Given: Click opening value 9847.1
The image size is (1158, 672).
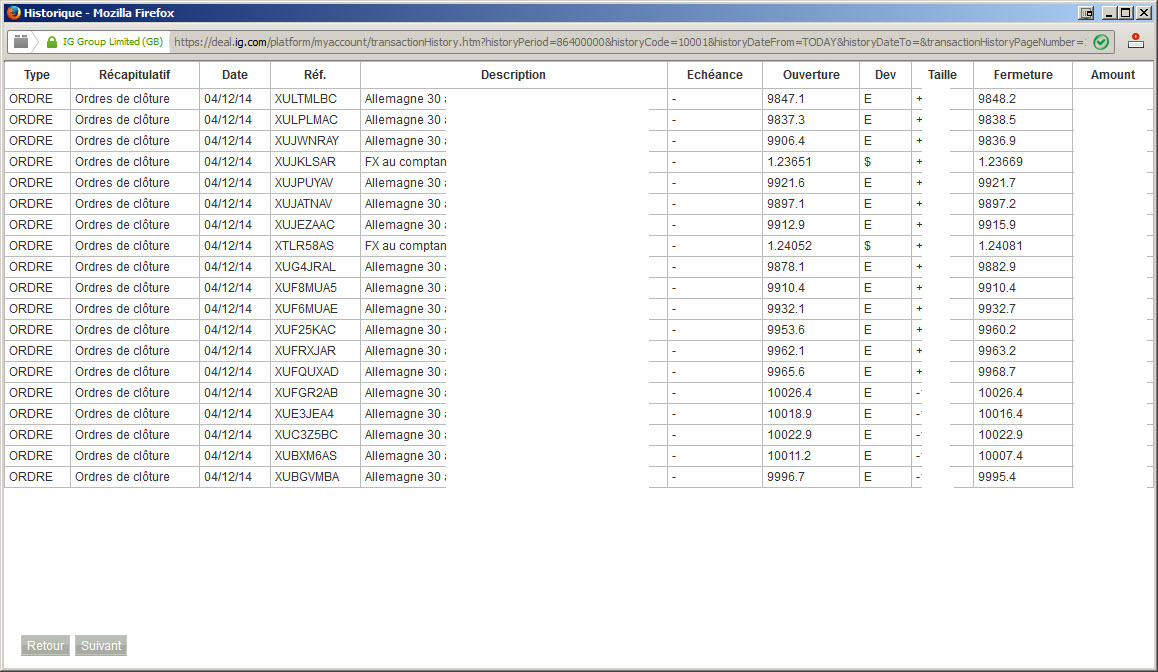Looking at the screenshot, I should [x=786, y=99].
